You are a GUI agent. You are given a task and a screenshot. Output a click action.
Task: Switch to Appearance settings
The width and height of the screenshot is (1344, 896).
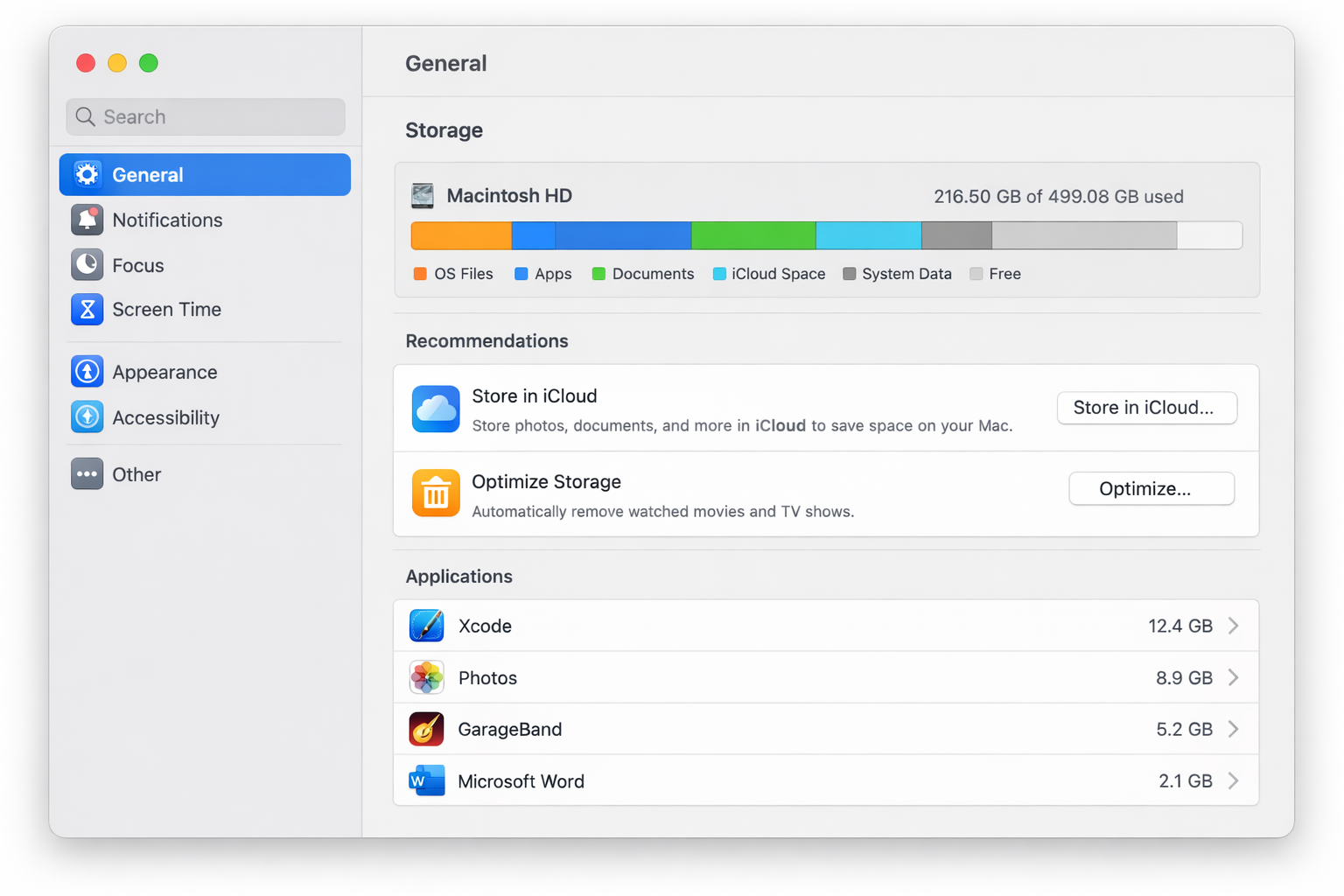[x=205, y=372]
